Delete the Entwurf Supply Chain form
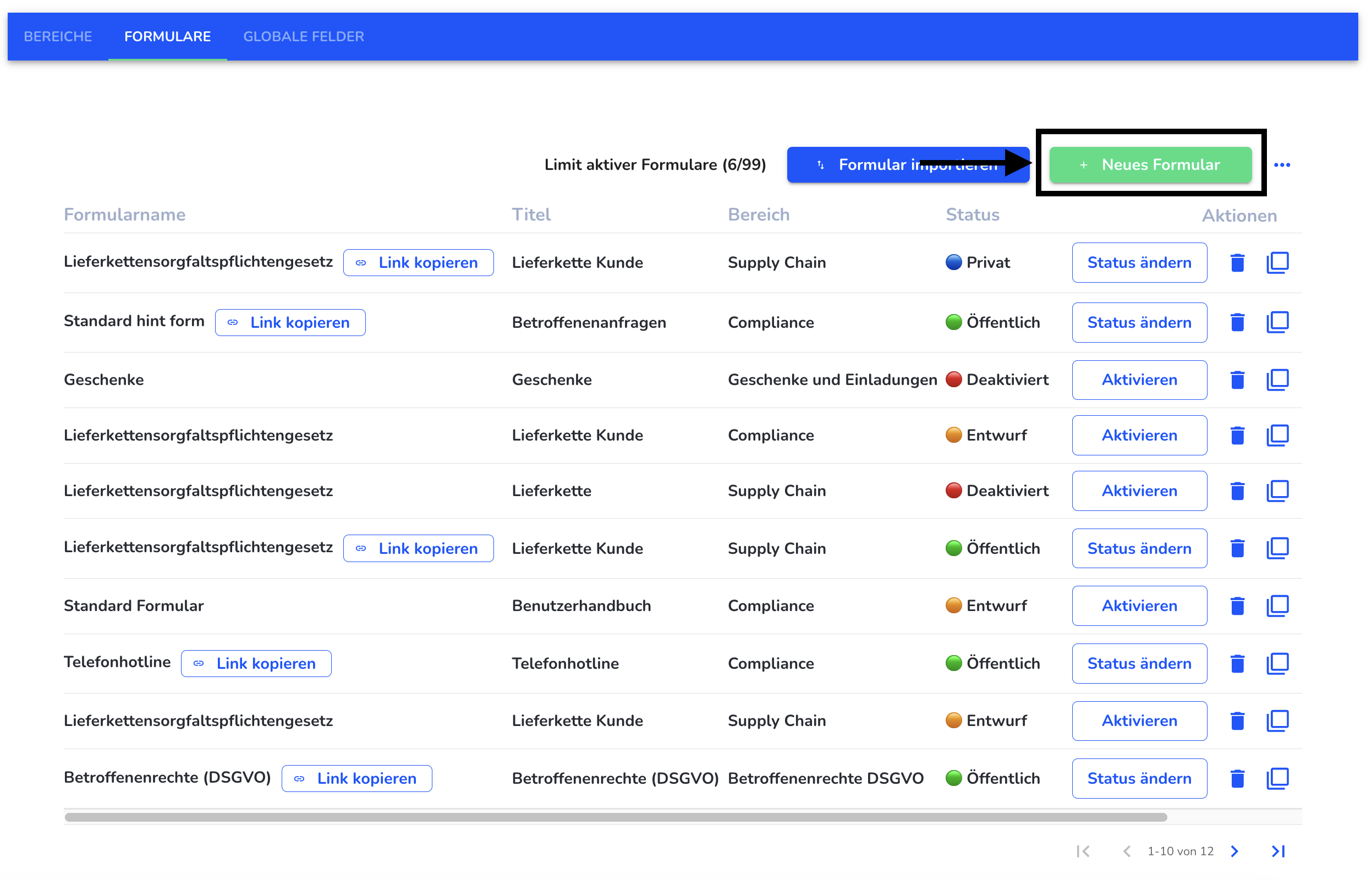This screenshot has height=880, width=1372. pos(1237,721)
